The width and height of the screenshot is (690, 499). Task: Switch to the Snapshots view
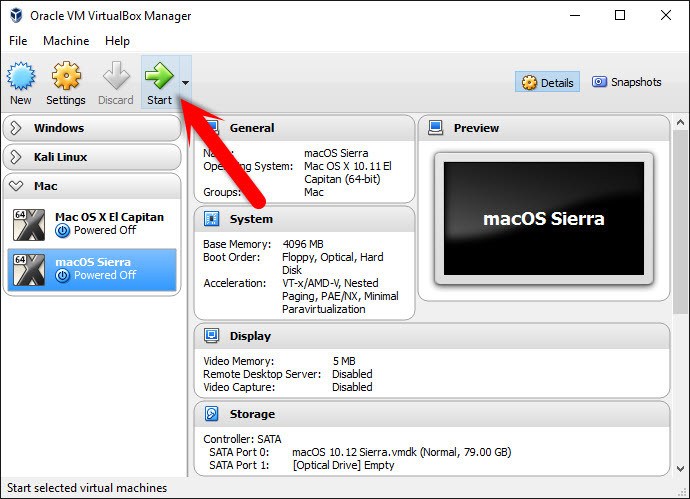627,82
